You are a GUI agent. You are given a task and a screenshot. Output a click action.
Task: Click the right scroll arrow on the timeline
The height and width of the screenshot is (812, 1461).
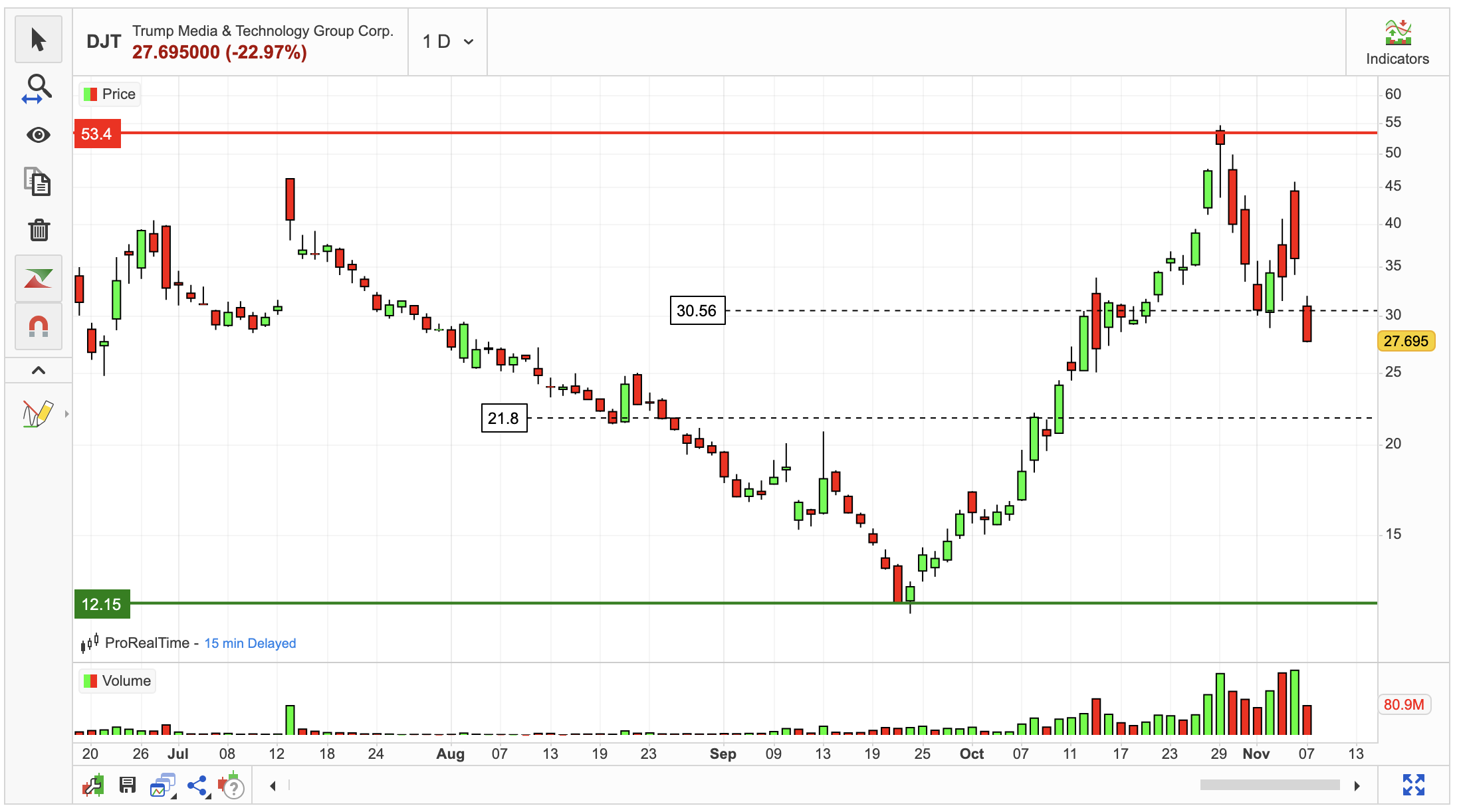click(x=1357, y=787)
